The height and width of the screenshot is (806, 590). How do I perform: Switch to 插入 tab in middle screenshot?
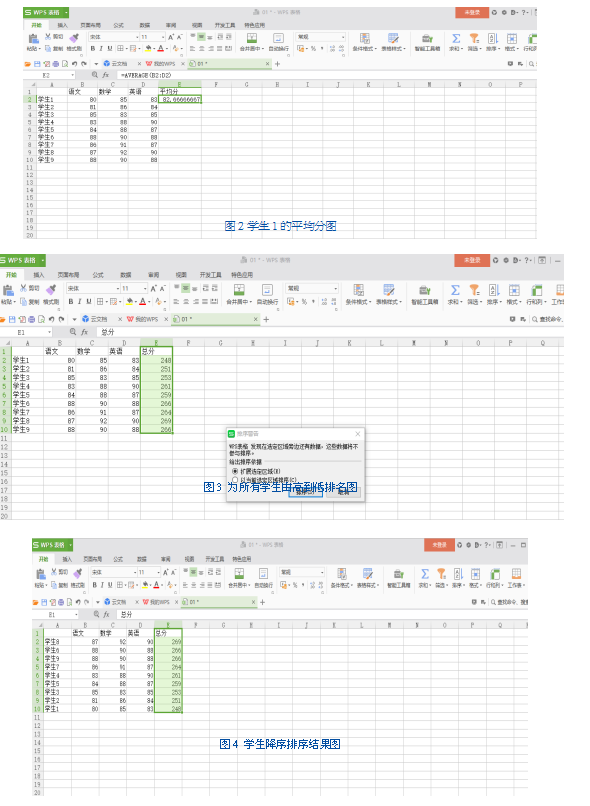pos(39,275)
